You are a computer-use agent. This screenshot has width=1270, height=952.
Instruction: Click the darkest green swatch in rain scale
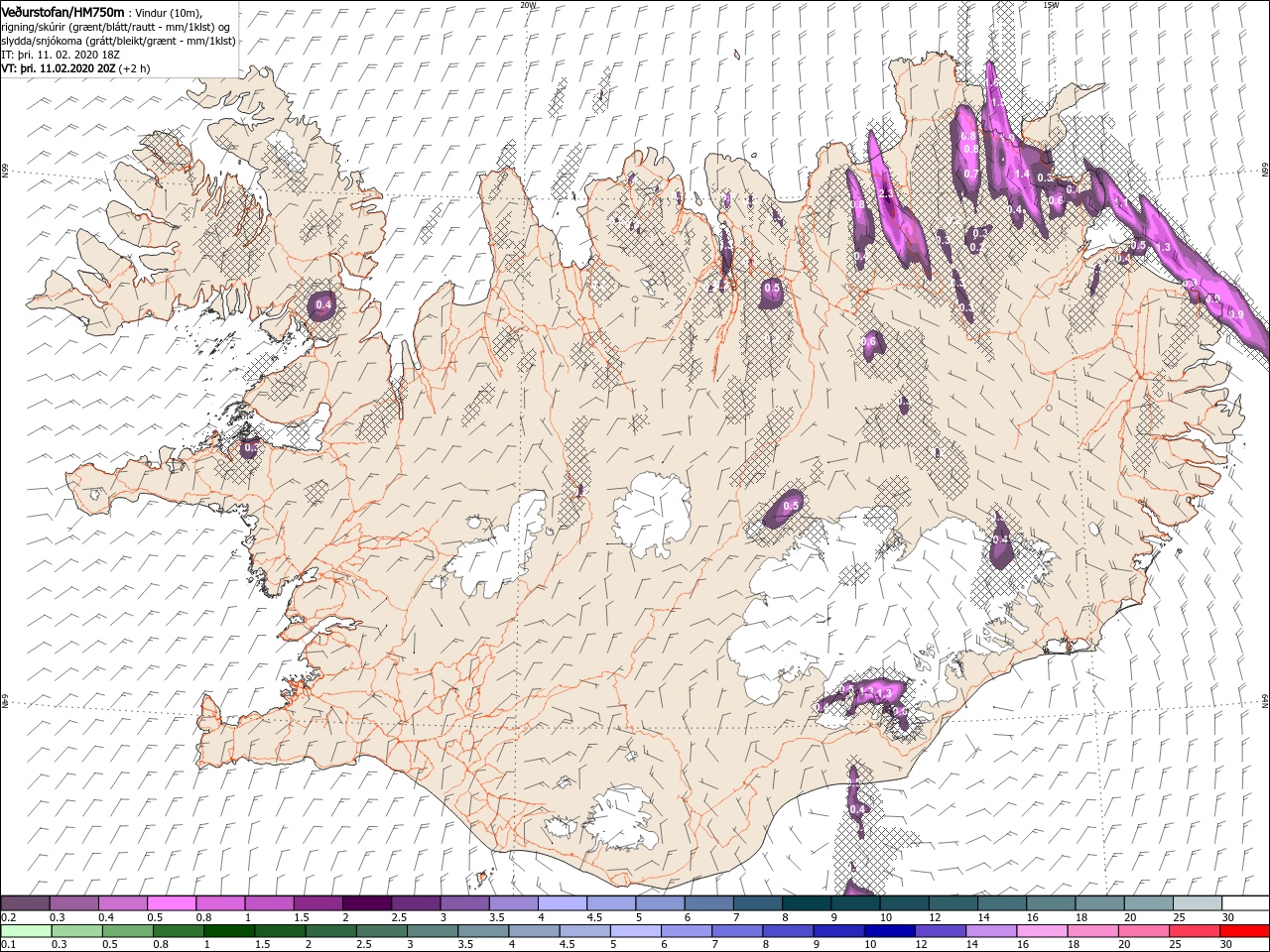coord(227,931)
